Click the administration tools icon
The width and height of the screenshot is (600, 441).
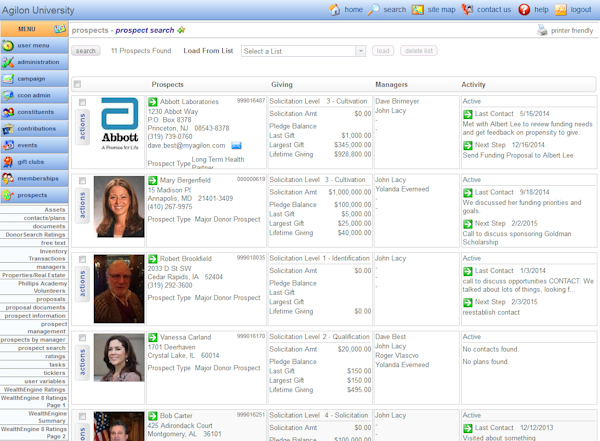click(x=8, y=62)
